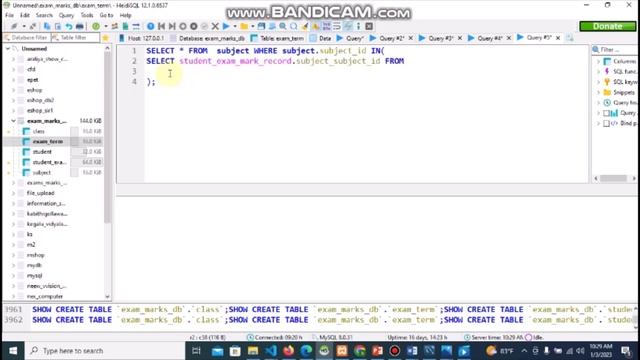
Task: Tick the Bind parameters checkbox
Action: tap(606, 123)
